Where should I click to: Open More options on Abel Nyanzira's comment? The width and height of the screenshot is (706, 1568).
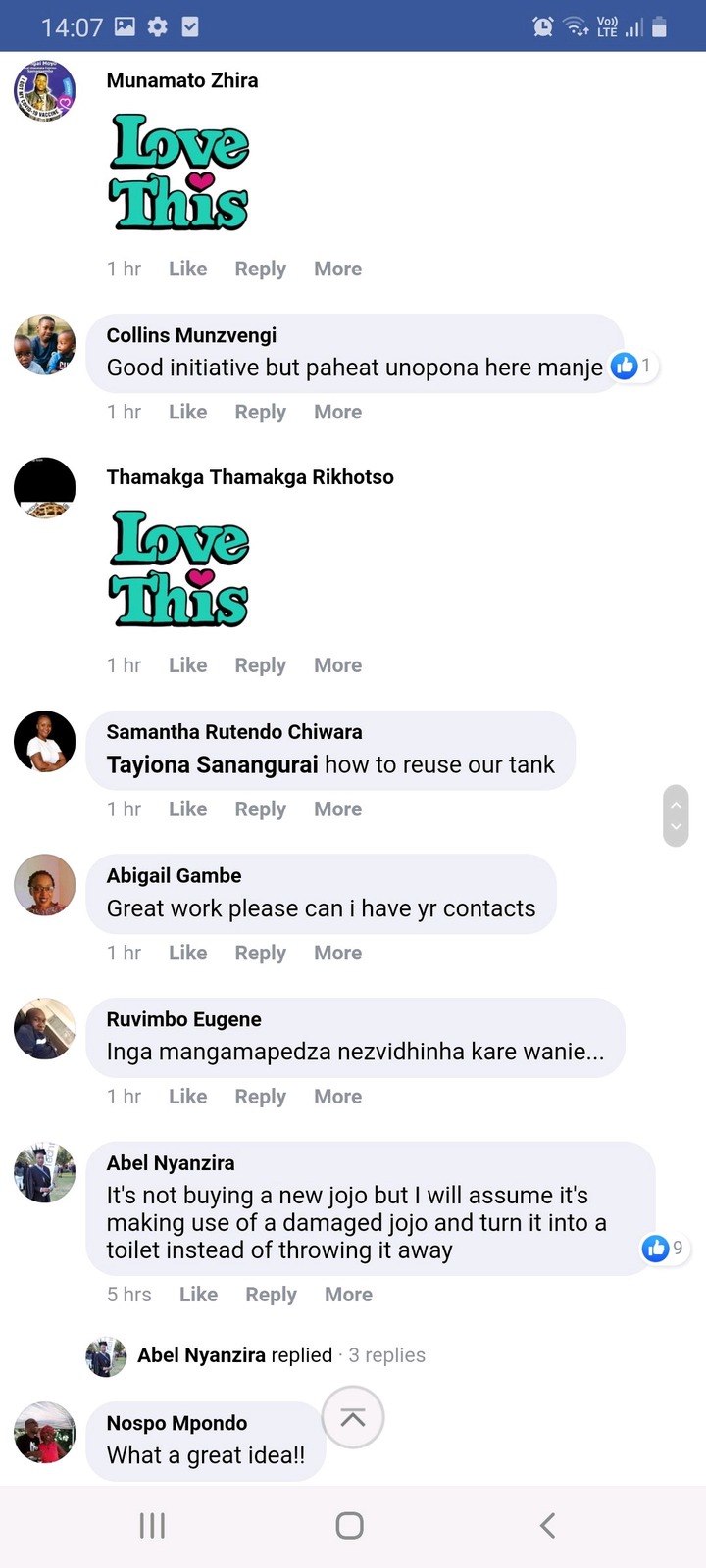(x=348, y=1295)
